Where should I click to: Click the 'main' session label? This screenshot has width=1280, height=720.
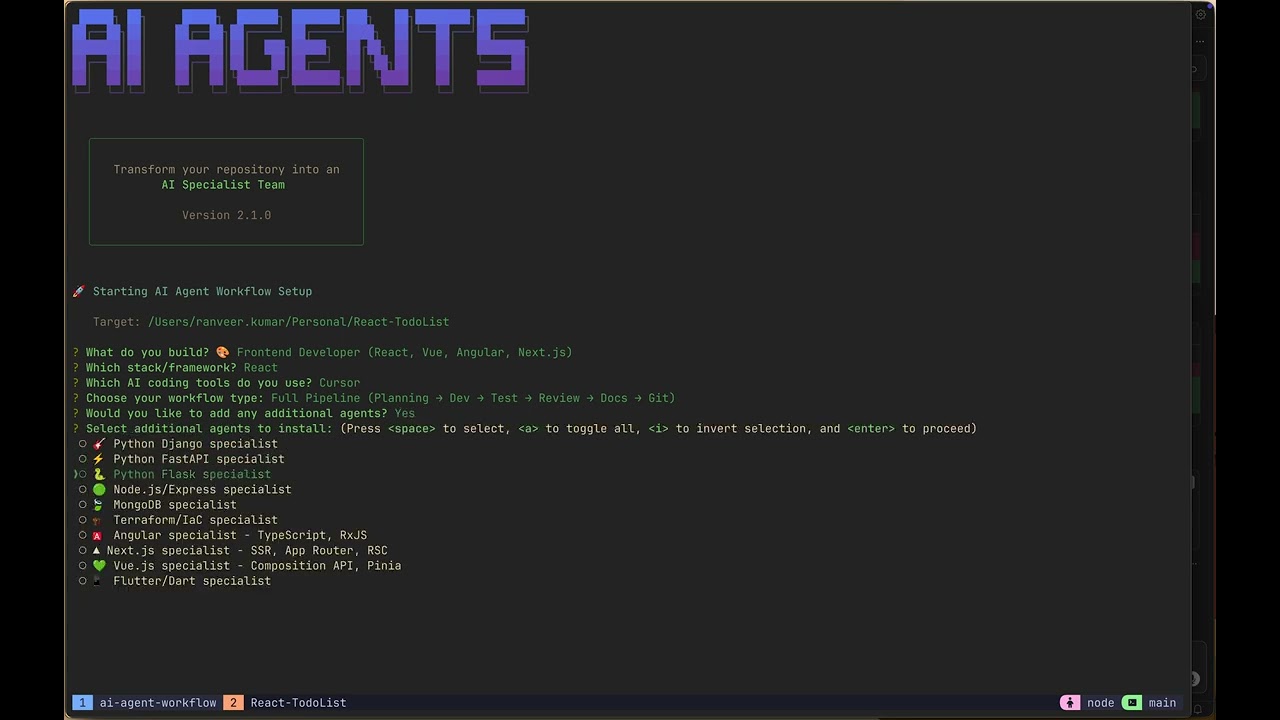[x=1162, y=703]
